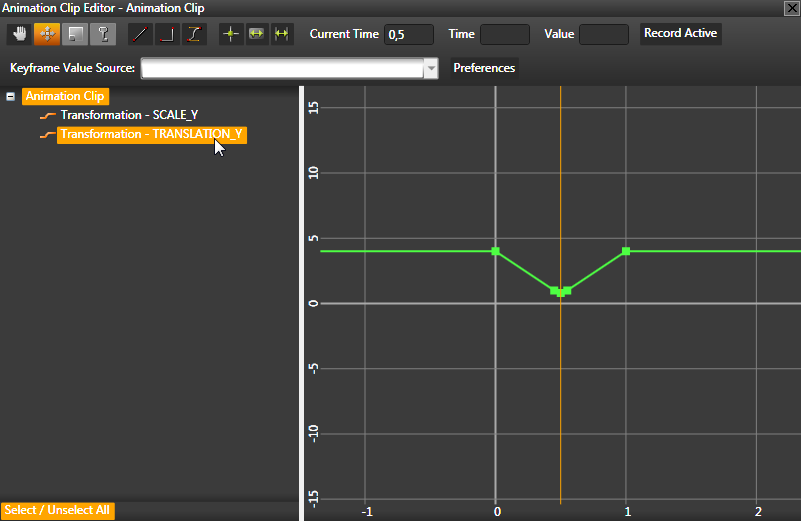Select the hand pan tool

tap(21, 34)
